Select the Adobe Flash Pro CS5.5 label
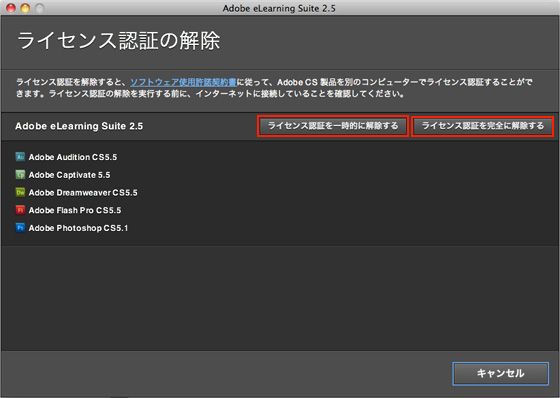The image size is (560, 398). click(75, 210)
